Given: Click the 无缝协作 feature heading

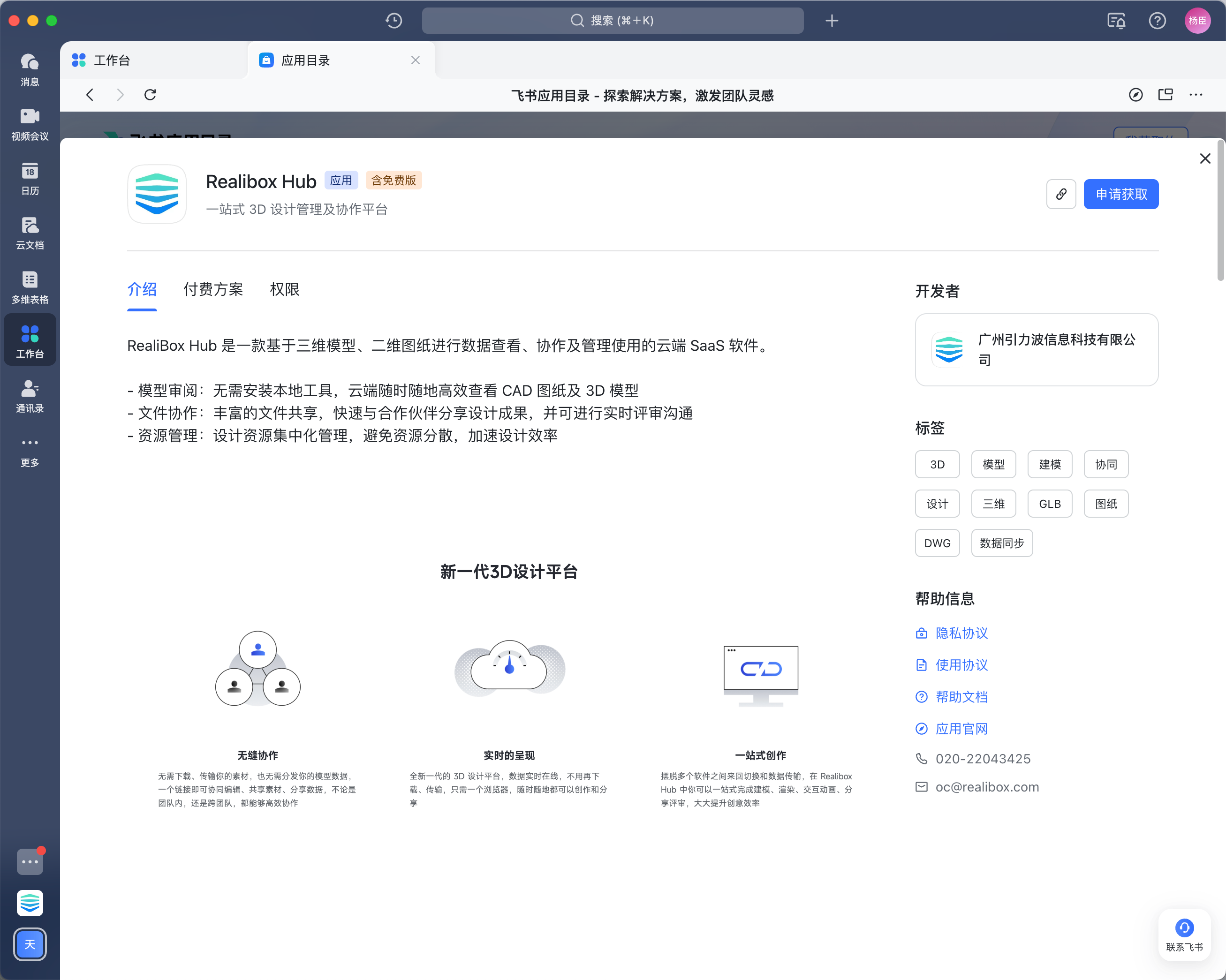Looking at the screenshot, I should coord(257,755).
